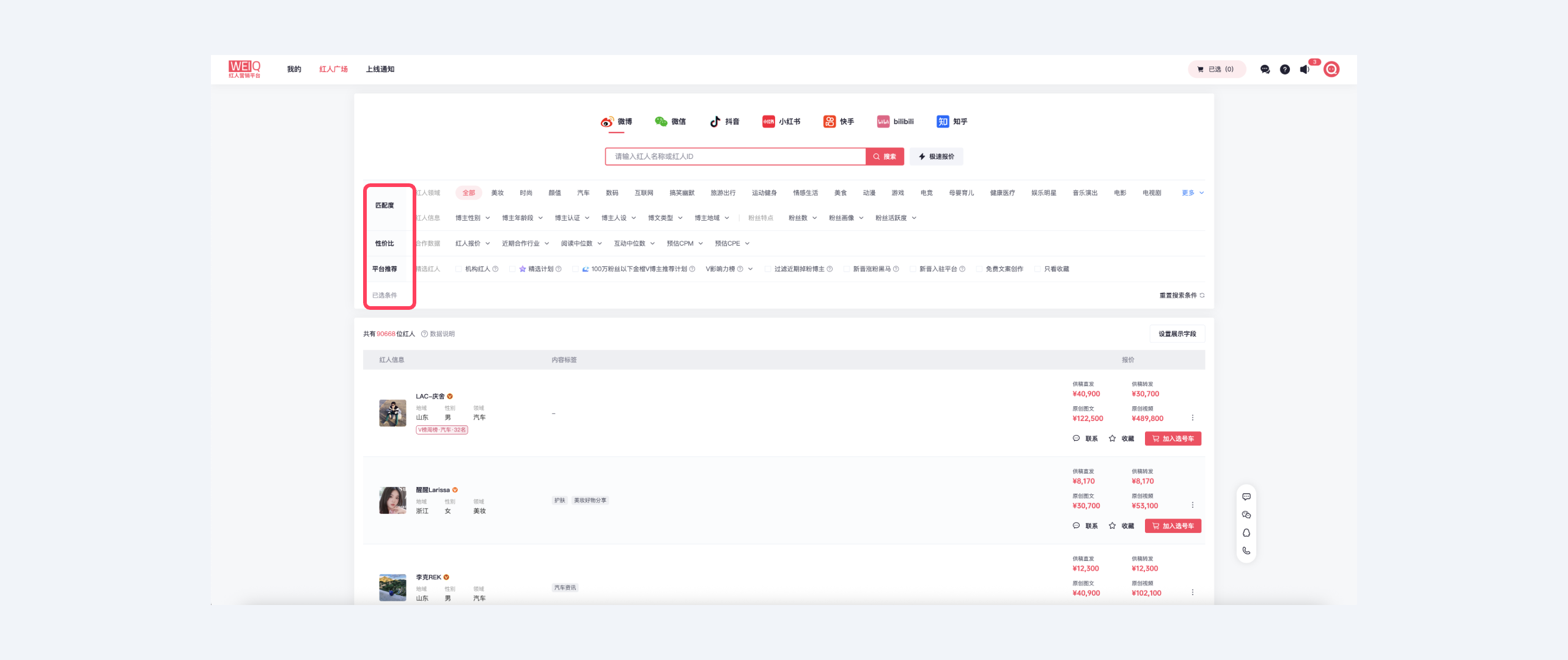Tick the 只看收藏 checkbox
The width and height of the screenshot is (1568, 660).
pyautogui.click(x=1037, y=269)
